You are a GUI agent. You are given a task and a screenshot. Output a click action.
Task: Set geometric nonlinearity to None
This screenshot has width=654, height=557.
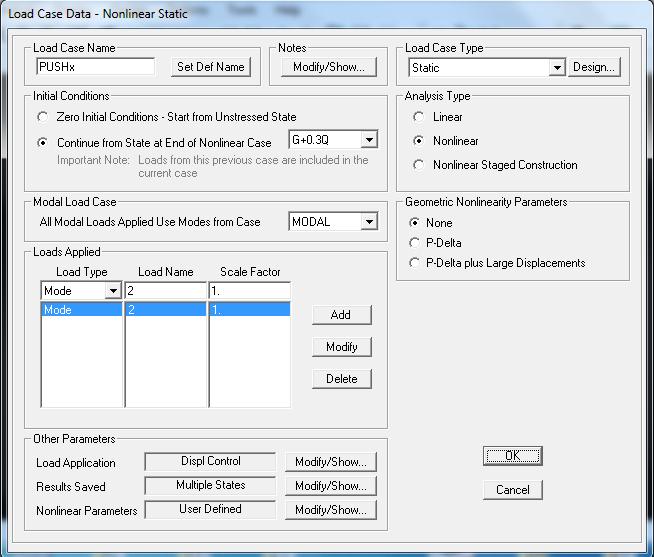[x=414, y=222]
